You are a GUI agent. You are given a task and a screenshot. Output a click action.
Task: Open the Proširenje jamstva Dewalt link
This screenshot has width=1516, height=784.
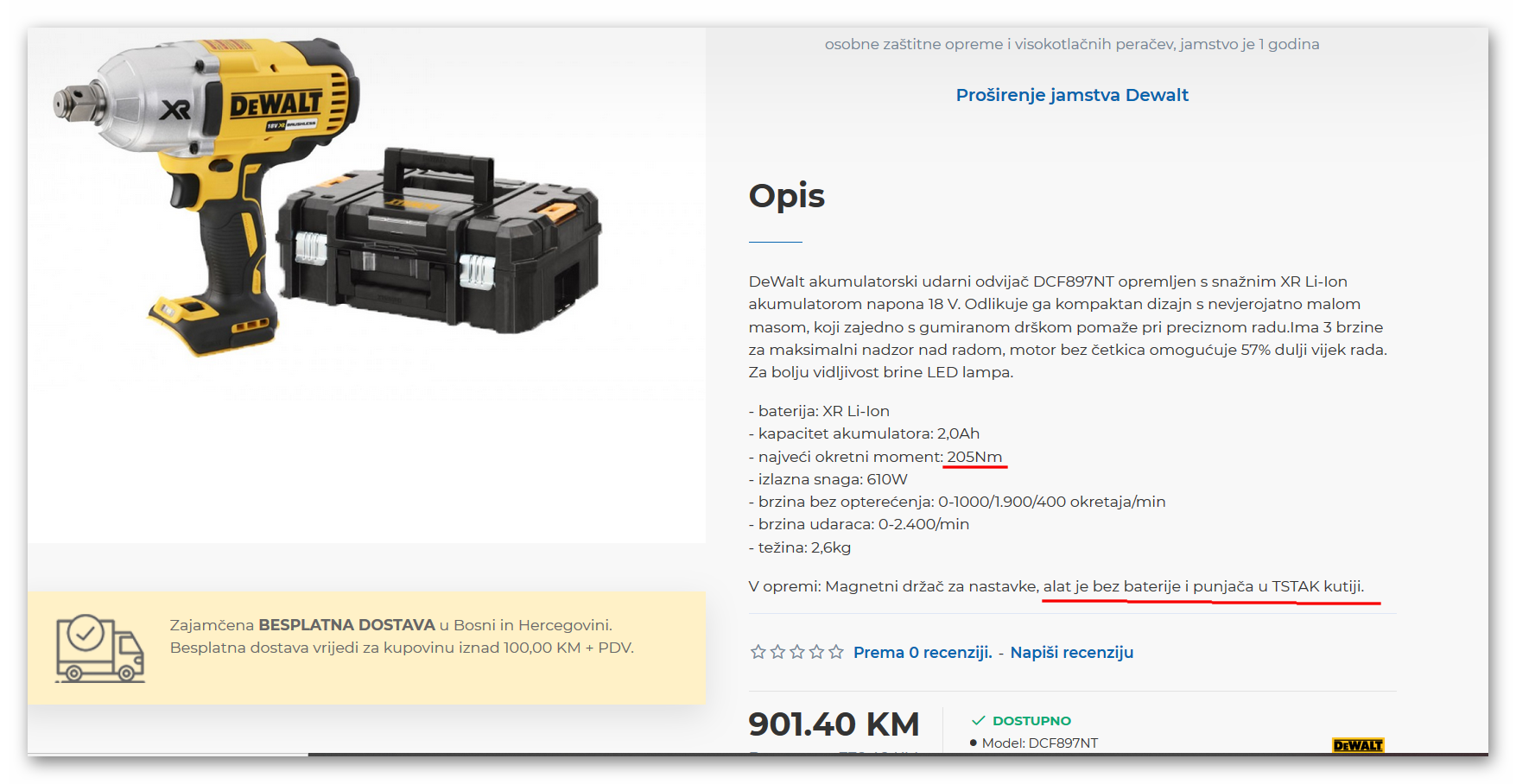click(x=1072, y=95)
